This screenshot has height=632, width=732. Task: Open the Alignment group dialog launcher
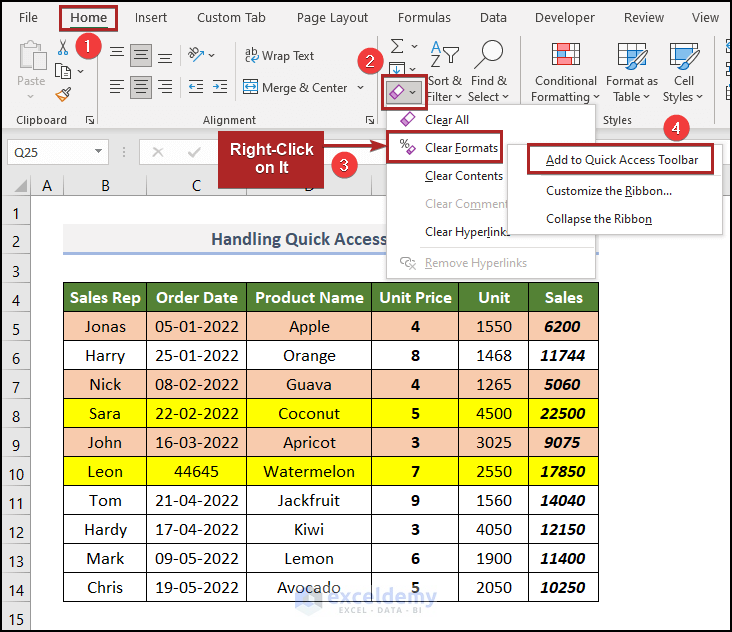(x=371, y=120)
